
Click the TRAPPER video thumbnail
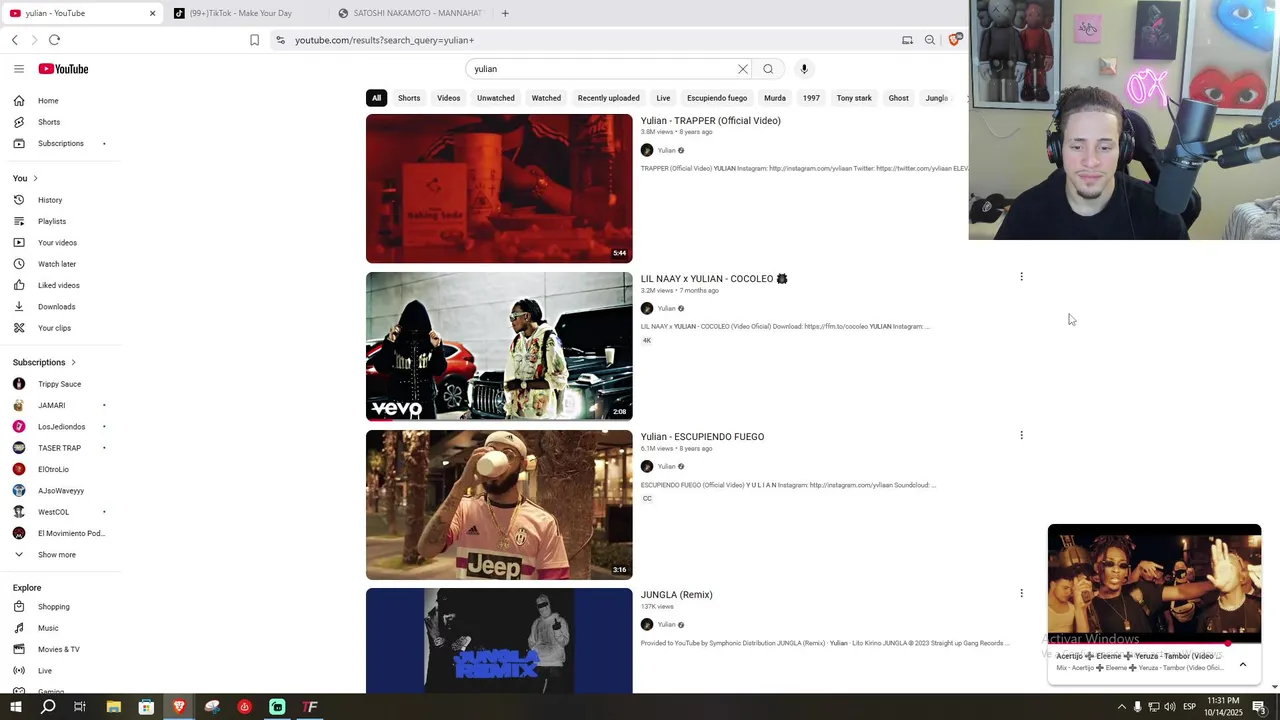pyautogui.click(x=499, y=189)
